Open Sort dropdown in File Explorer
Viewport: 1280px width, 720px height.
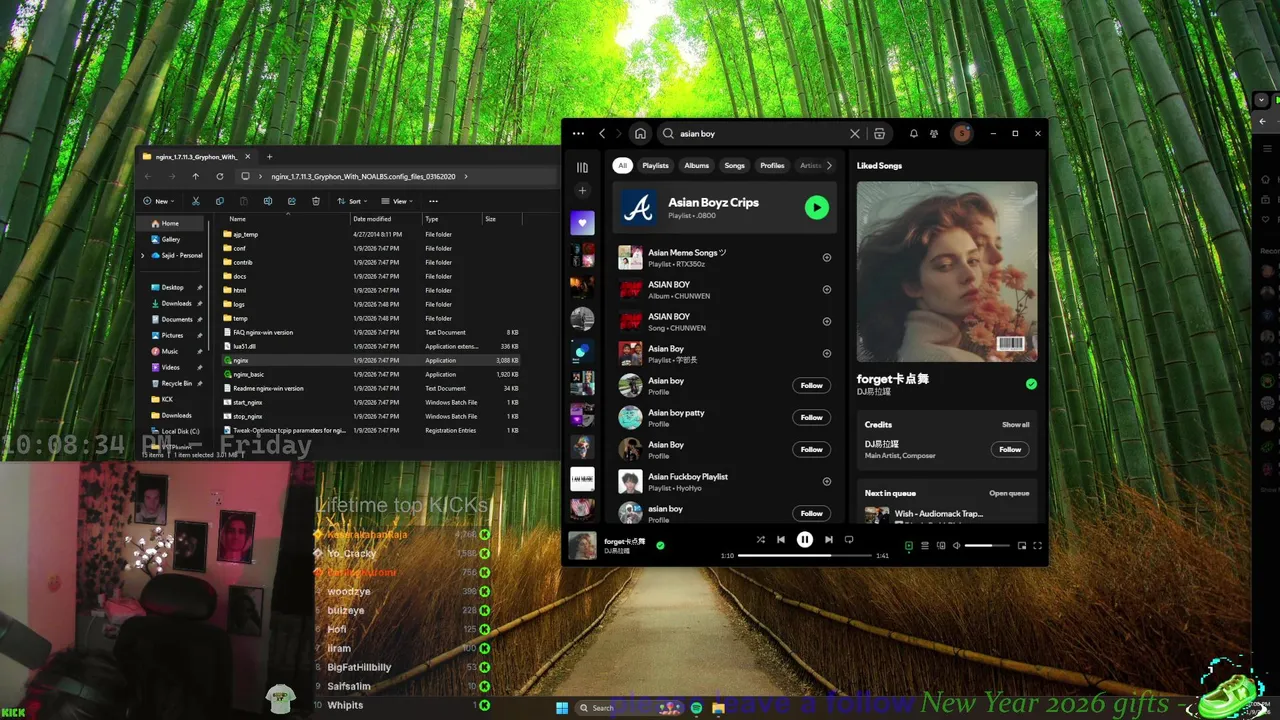tap(351, 201)
